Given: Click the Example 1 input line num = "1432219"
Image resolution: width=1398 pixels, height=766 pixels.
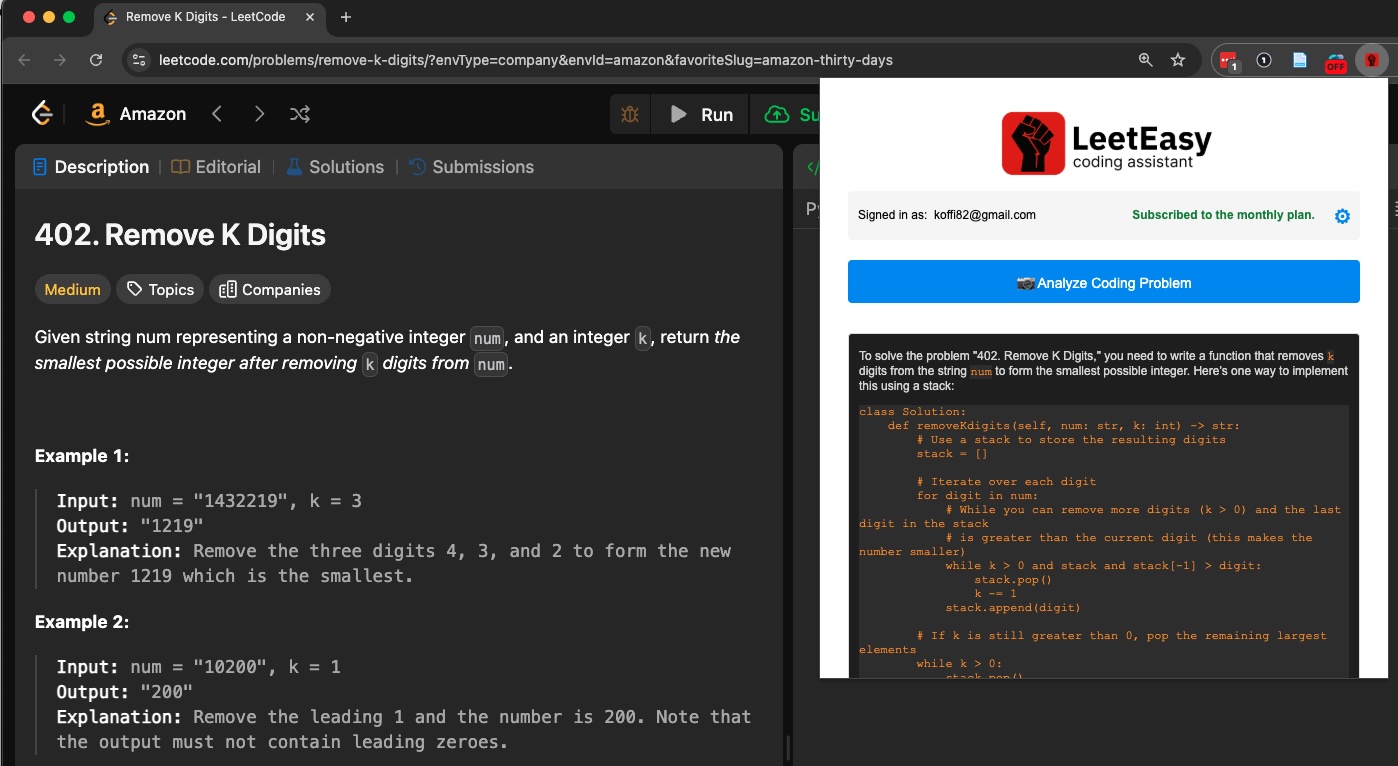Looking at the screenshot, I should click(209, 501).
